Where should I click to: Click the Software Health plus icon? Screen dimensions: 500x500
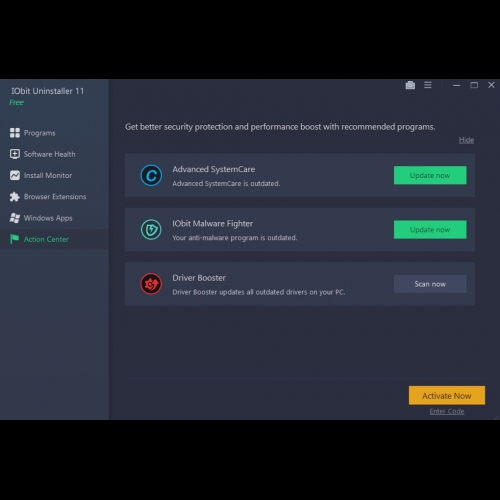point(15,154)
